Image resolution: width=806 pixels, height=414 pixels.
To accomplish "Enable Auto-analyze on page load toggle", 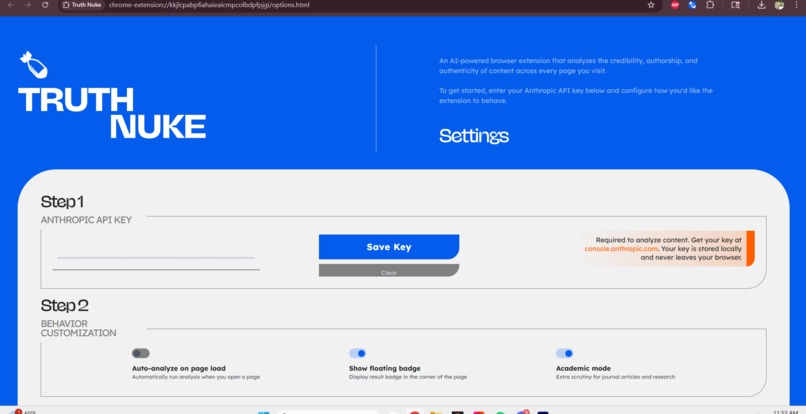I will click(140, 353).
